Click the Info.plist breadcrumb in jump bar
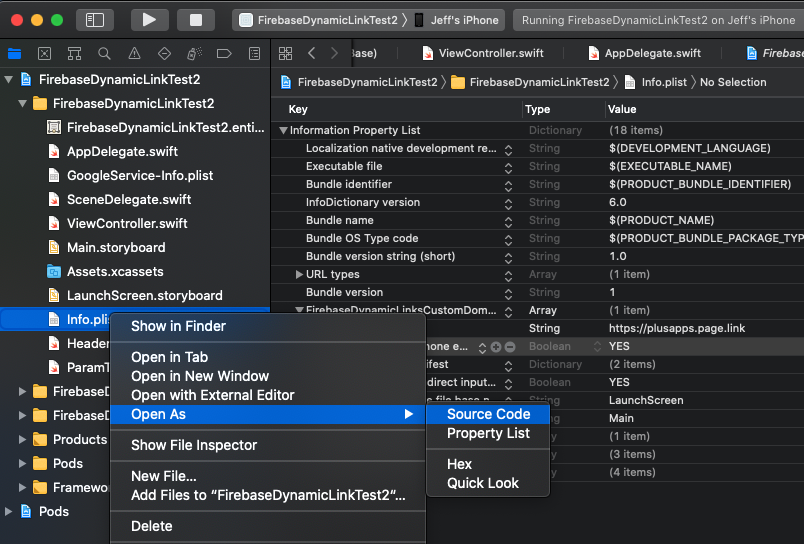804x544 pixels. 656,82
